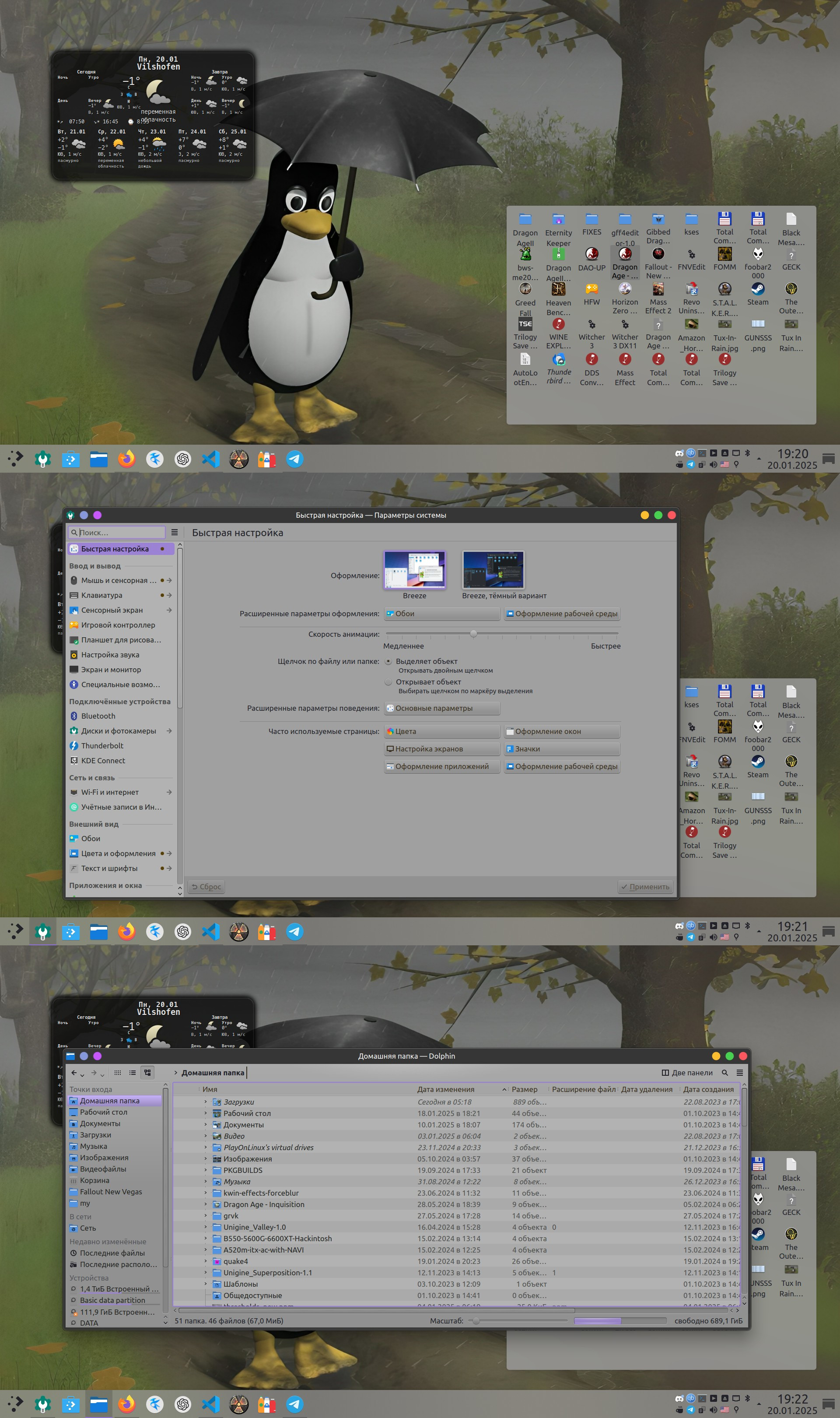Choose the Breeze, тёмный вариант theme thumbnail
Viewport: 840px width, 1418px height.
(493, 570)
